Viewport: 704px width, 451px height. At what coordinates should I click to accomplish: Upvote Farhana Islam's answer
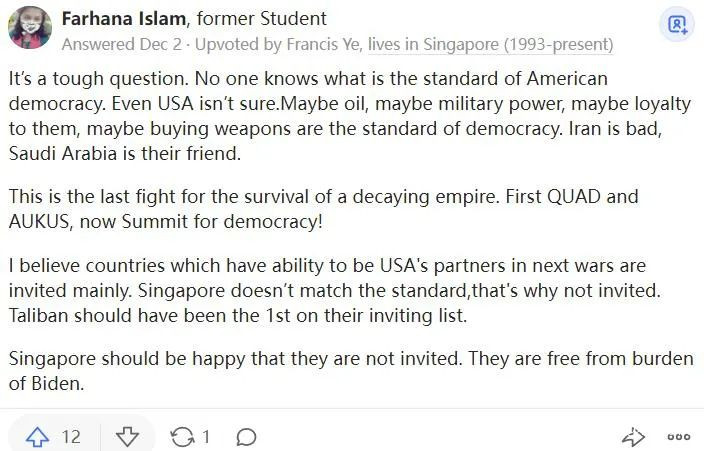(38, 437)
